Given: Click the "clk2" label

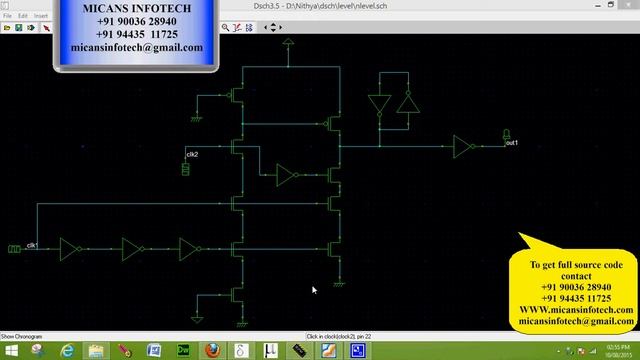Looking at the screenshot, I should [x=192, y=154].
